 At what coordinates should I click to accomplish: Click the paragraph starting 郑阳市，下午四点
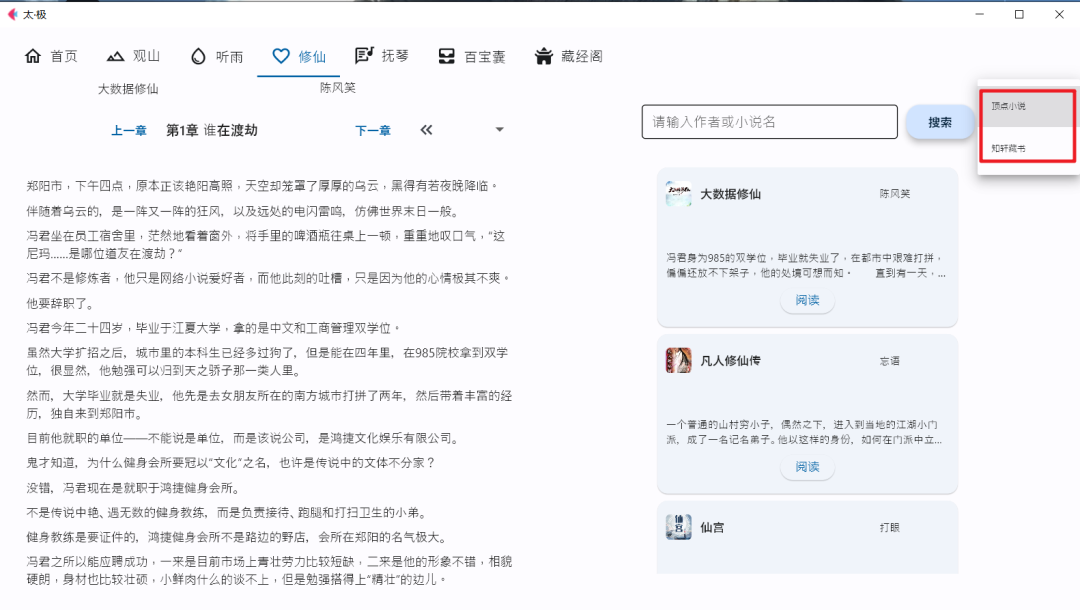262,186
